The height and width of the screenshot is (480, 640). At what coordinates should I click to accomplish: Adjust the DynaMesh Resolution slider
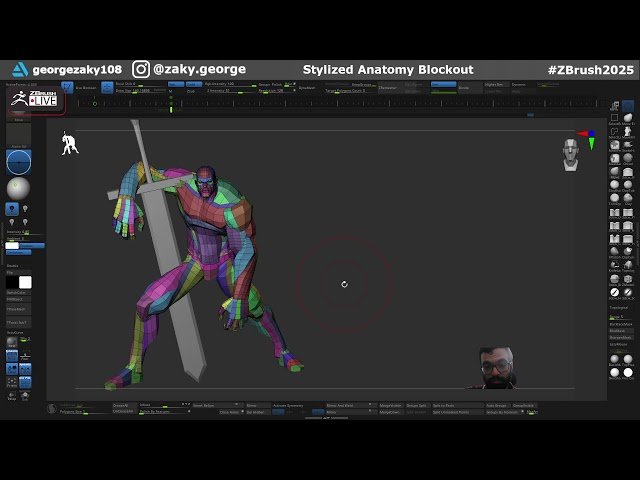tap(277, 91)
